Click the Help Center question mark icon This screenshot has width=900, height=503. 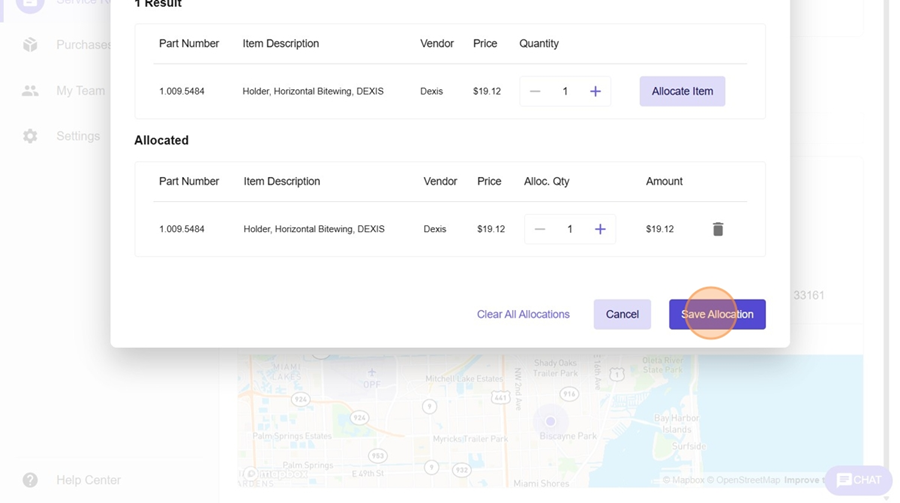coord(30,480)
